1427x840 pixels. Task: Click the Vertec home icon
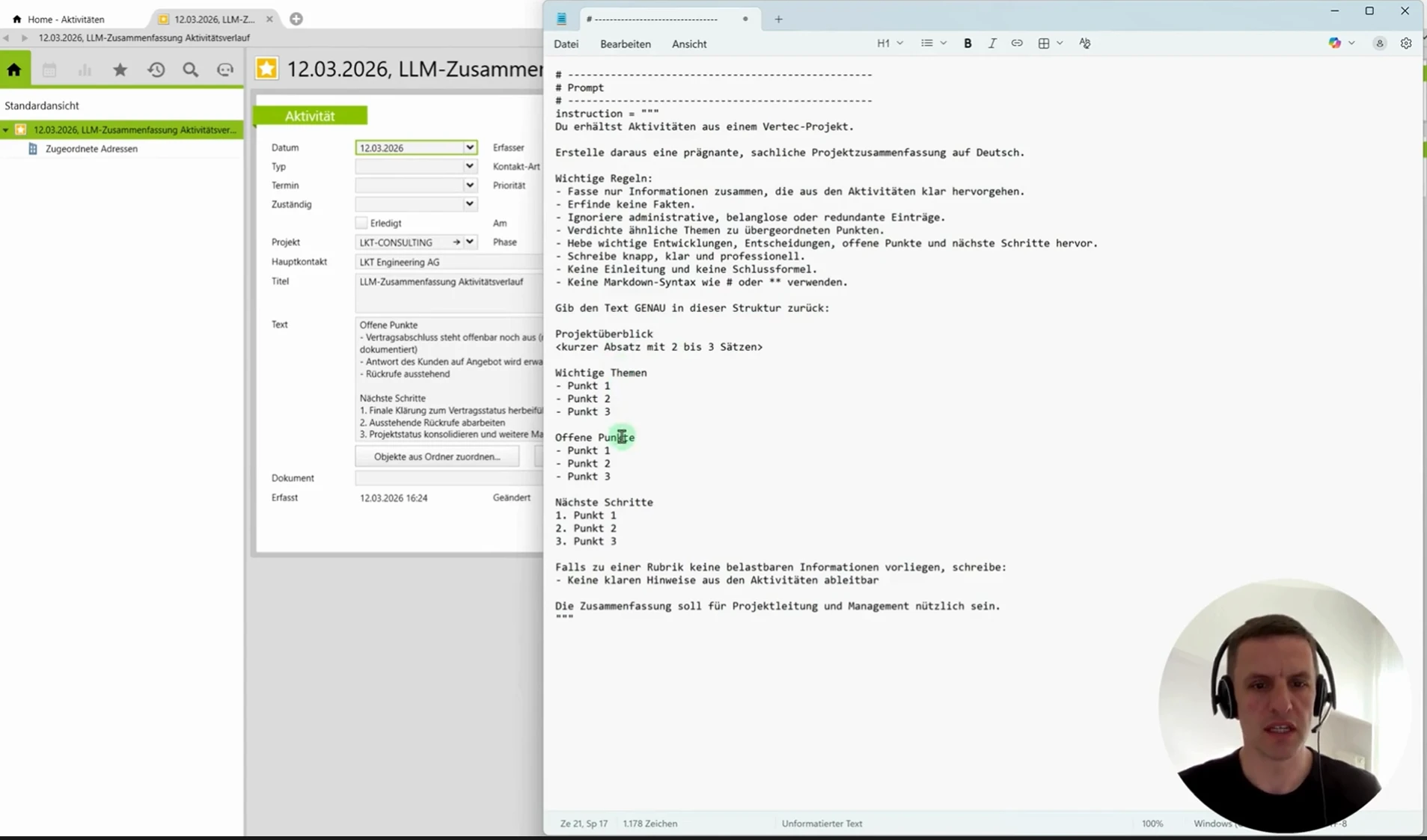[14, 70]
